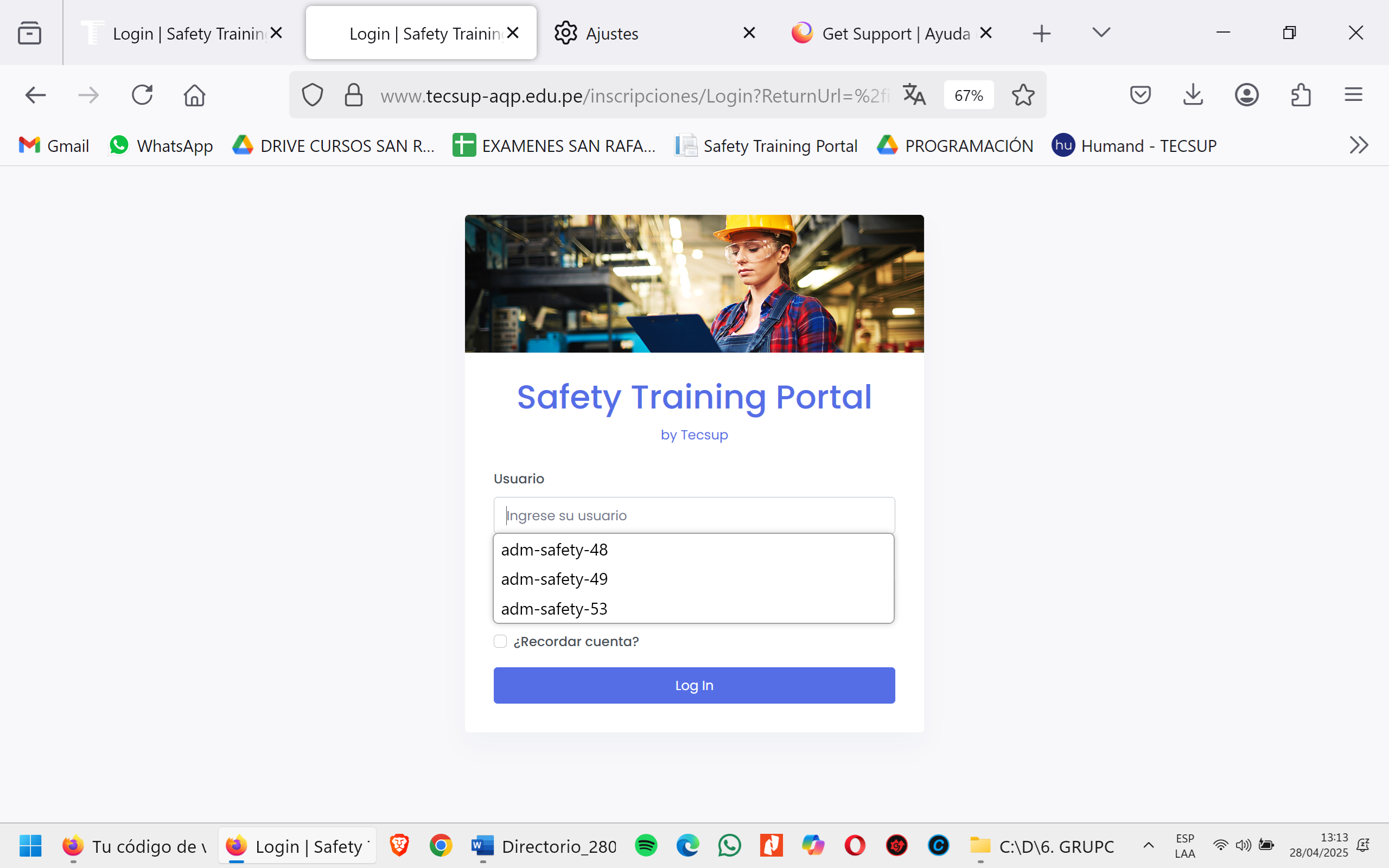Viewport: 1389px width, 868px height.
Task: Open Opera browser from taskbar
Action: coord(855,846)
